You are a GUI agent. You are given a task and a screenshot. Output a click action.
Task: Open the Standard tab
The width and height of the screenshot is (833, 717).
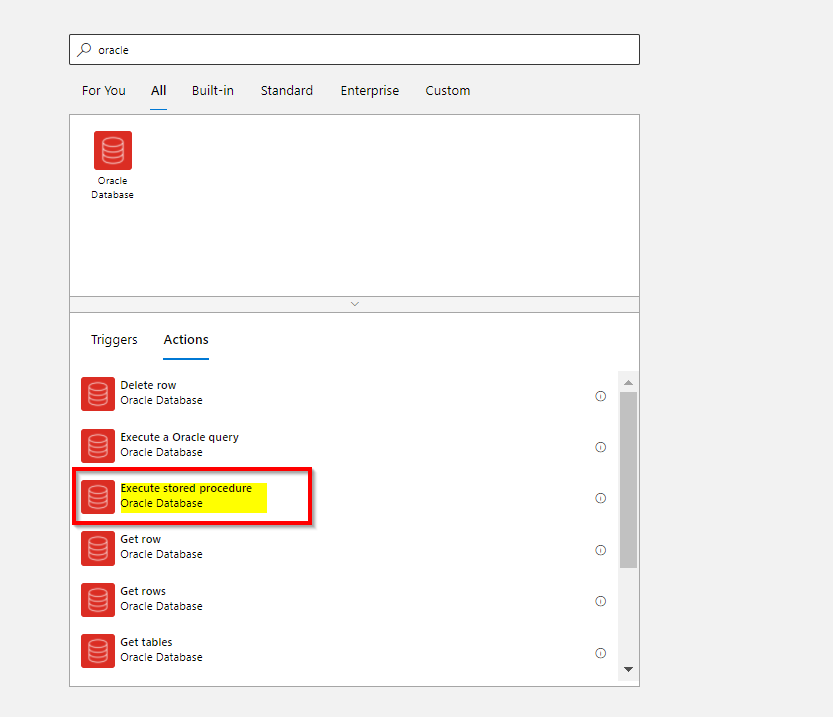click(287, 91)
